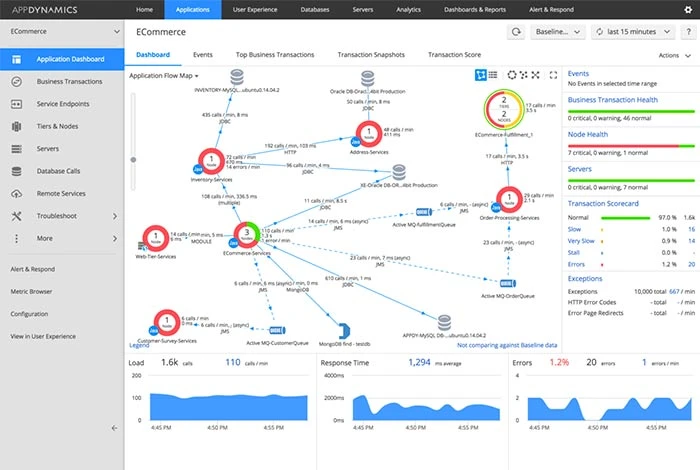Select the Web-Tier-Services node
The width and height of the screenshot is (700, 470).
click(x=155, y=238)
